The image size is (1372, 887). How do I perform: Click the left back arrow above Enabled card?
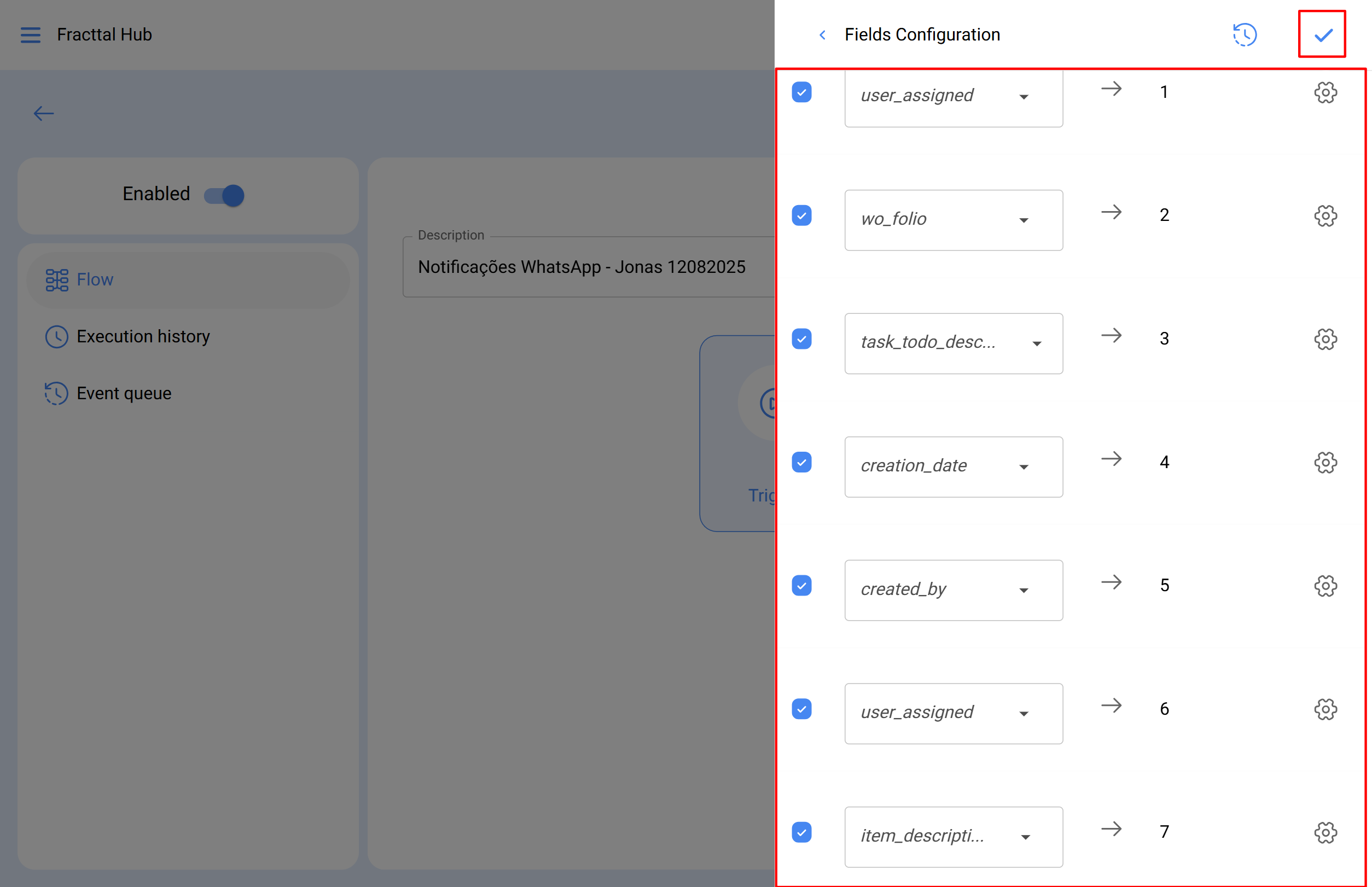coord(44,113)
